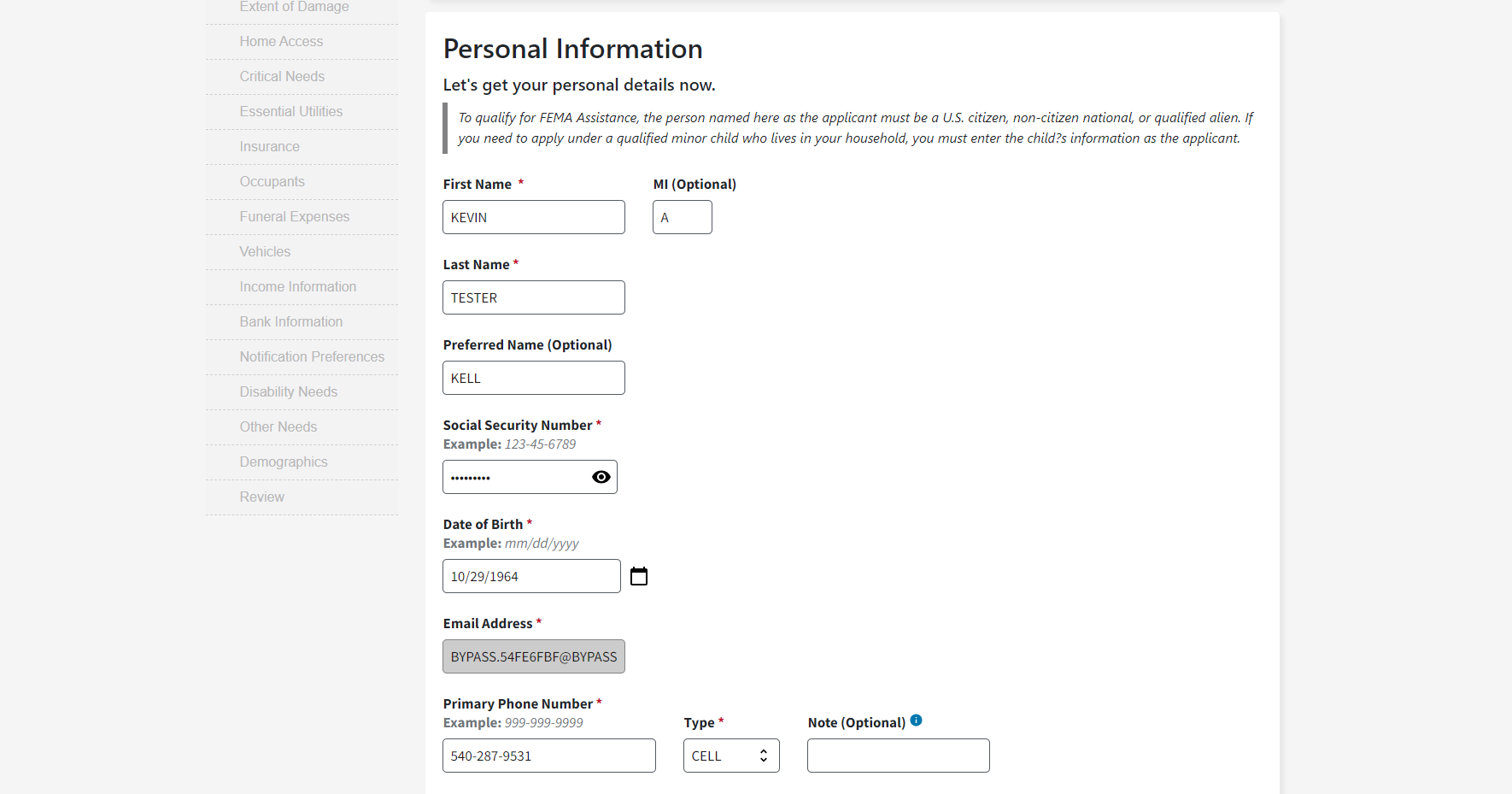Edit the Preferred Name field

click(534, 378)
